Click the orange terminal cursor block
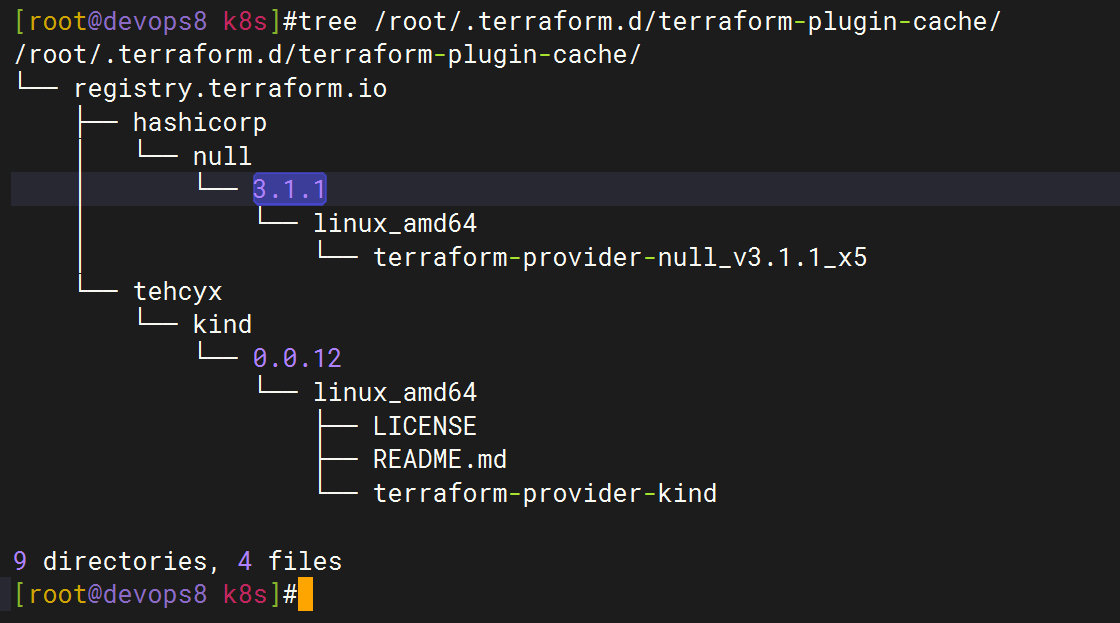 305,594
